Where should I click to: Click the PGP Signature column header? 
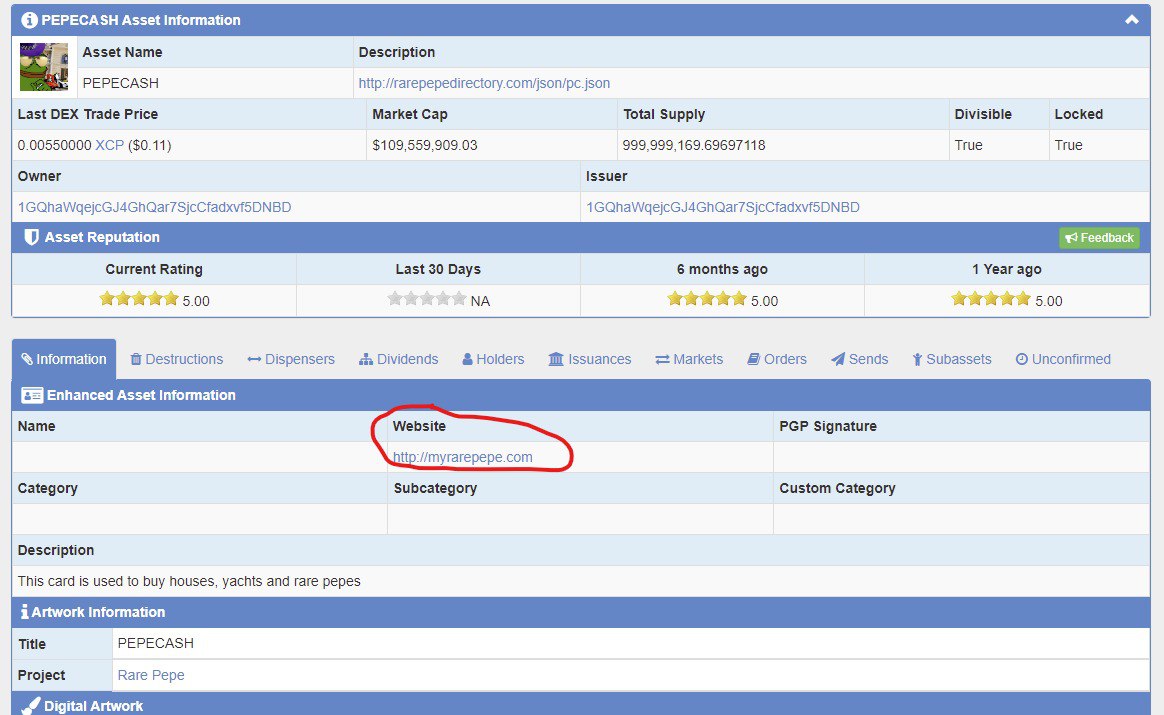pyautogui.click(x=828, y=426)
